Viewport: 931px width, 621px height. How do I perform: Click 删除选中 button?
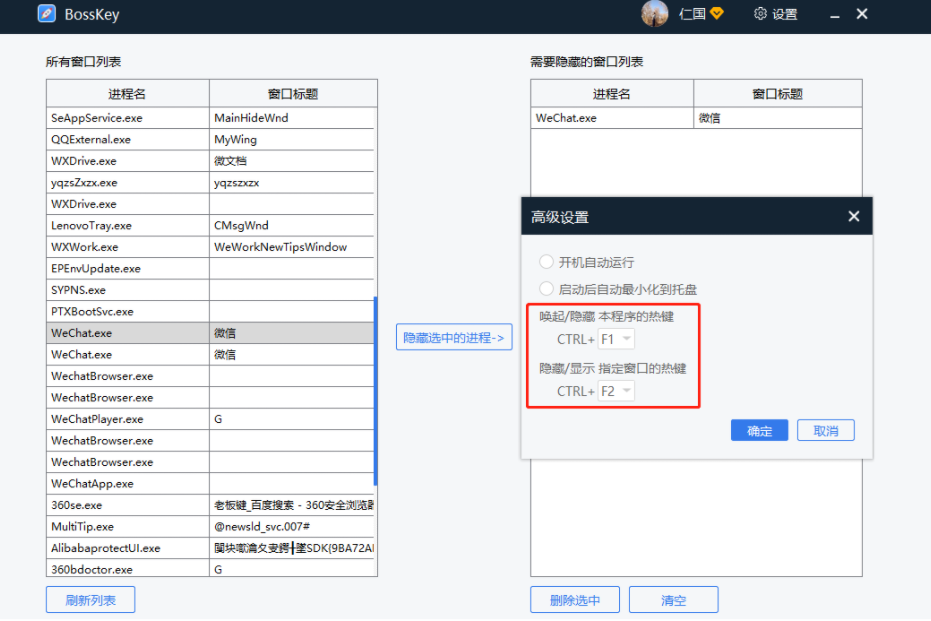(575, 600)
